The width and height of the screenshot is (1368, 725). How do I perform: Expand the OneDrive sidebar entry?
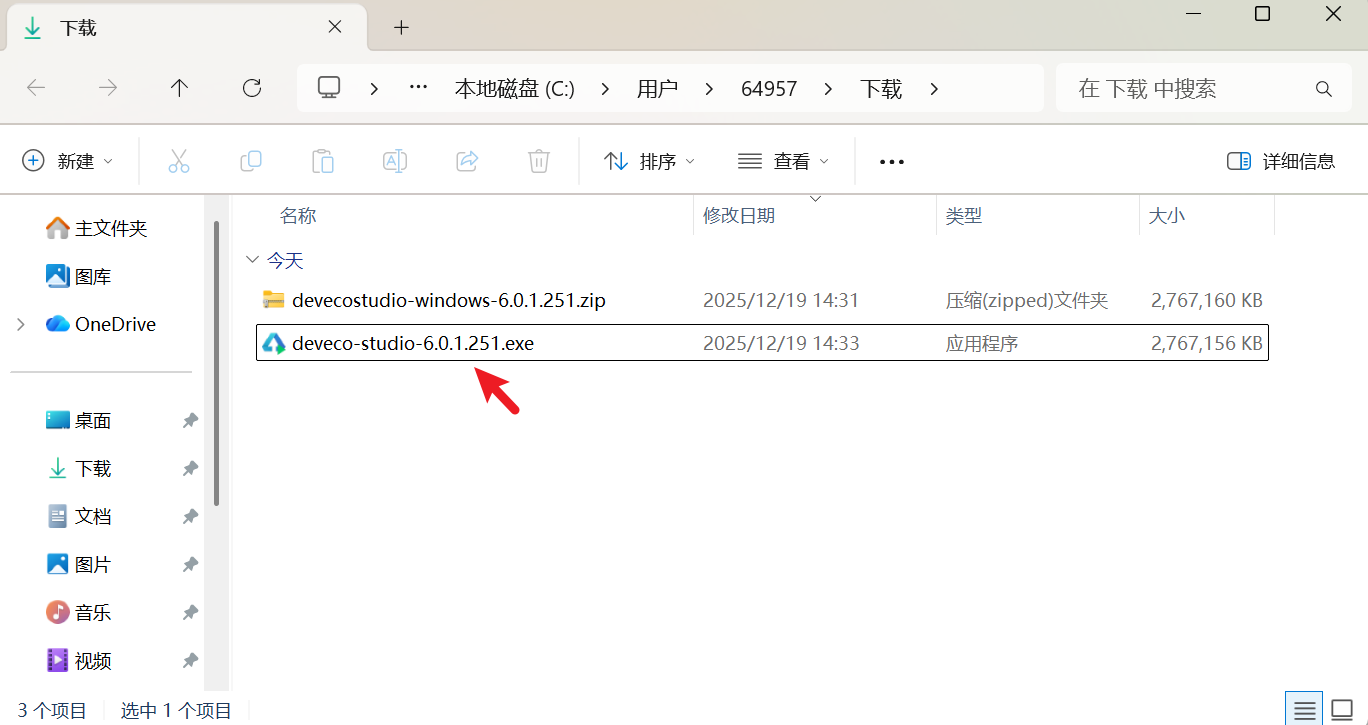(x=22, y=323)
